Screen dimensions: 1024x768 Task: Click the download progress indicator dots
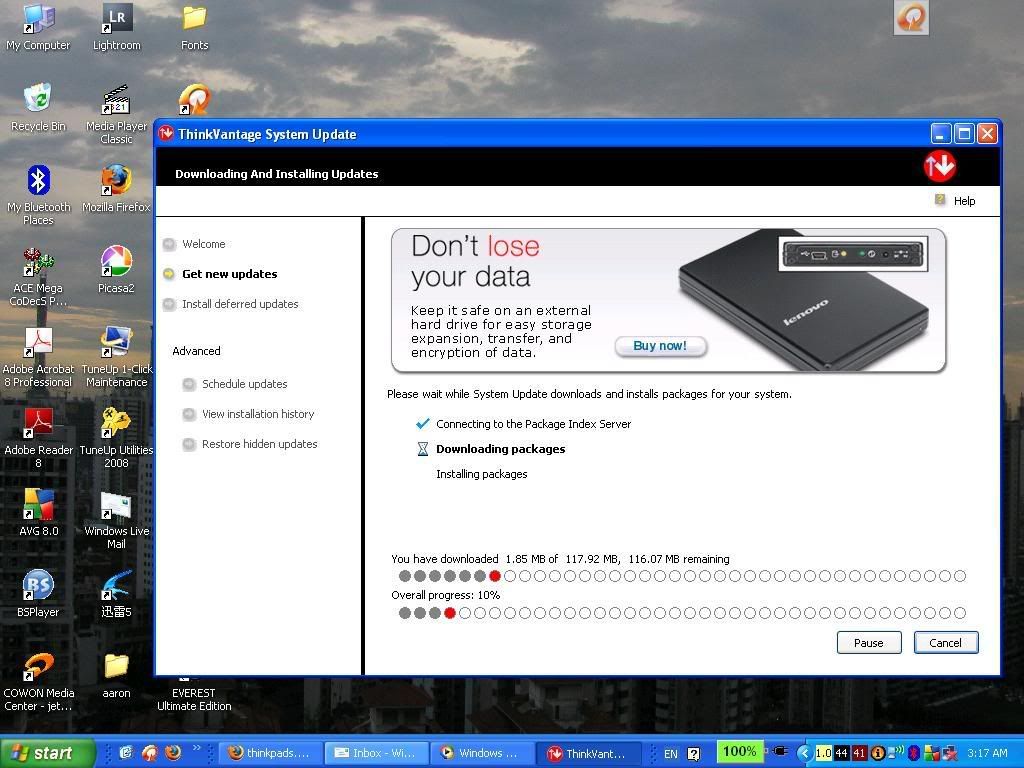[682, 576]
